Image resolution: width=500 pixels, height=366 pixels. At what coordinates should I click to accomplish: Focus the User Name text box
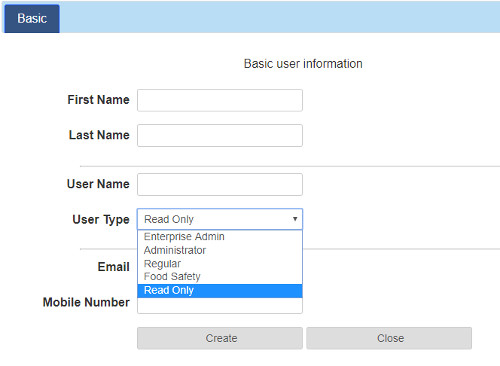coord(220,184)
